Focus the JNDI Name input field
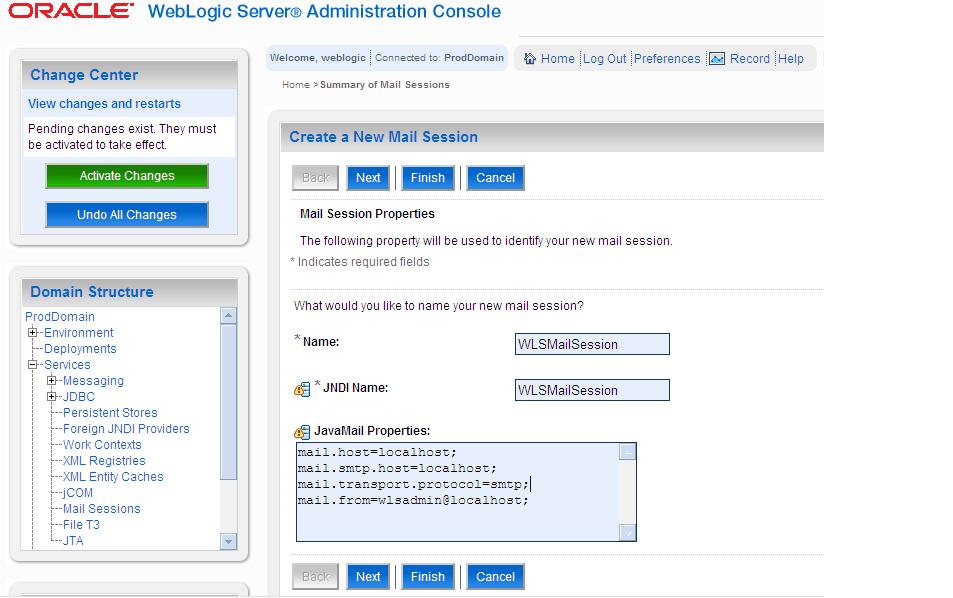 tap(592, 390)
